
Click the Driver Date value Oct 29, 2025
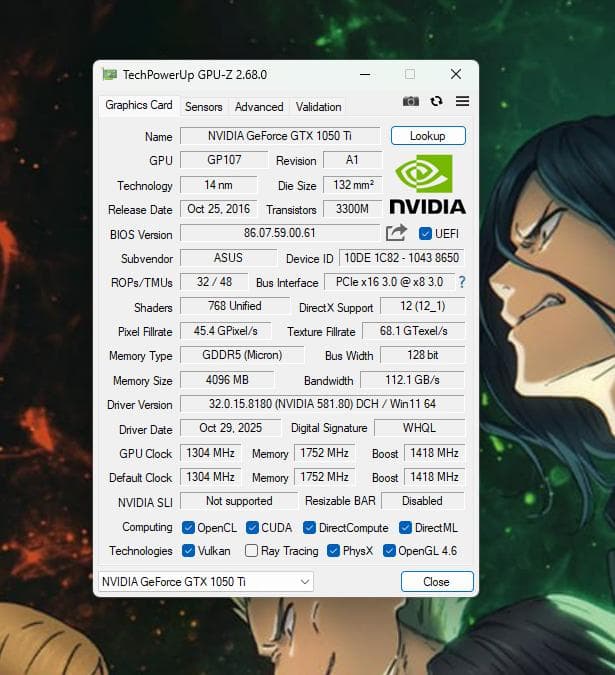click(230, 428)
